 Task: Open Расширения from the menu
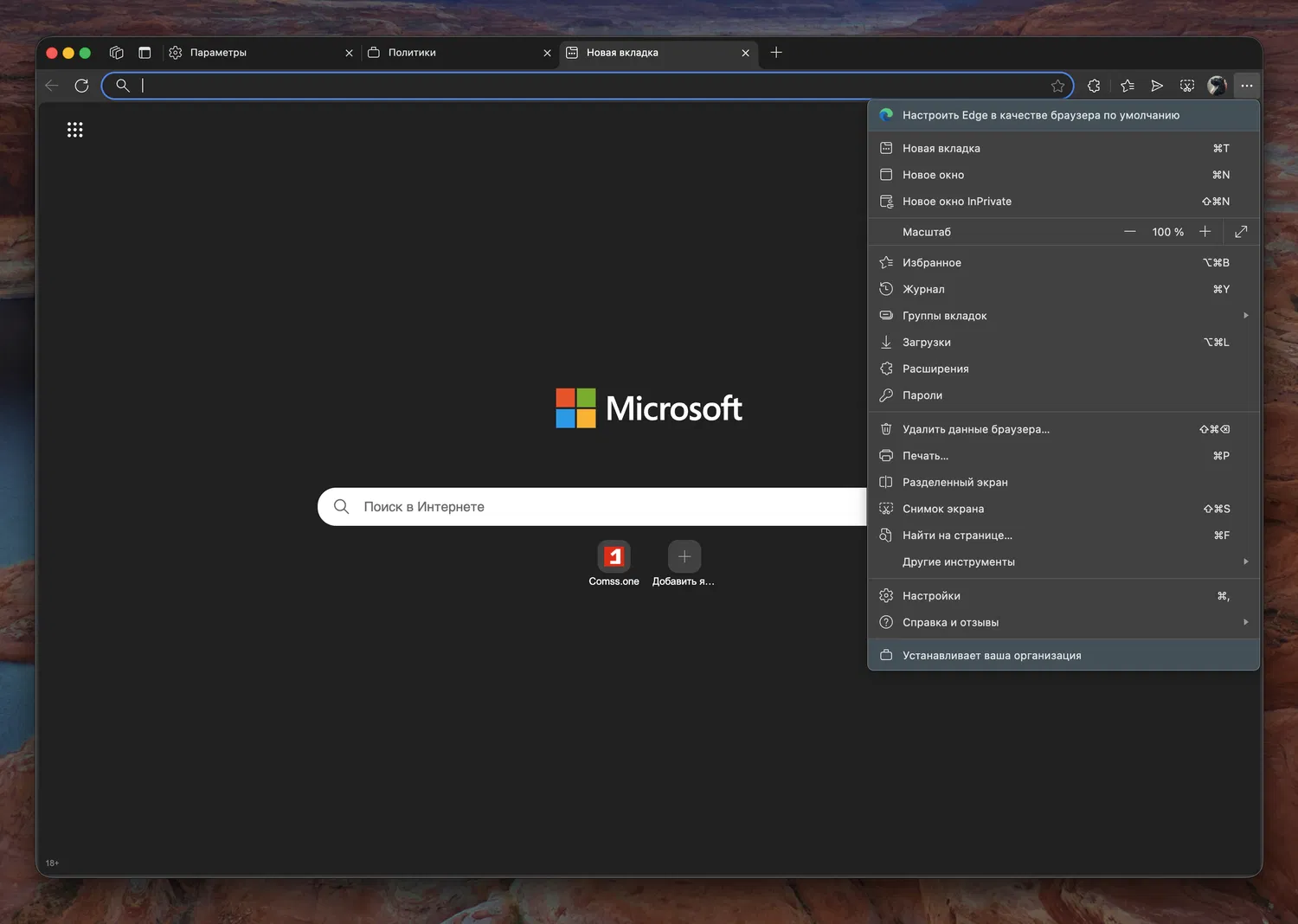tap(1063, 369)
